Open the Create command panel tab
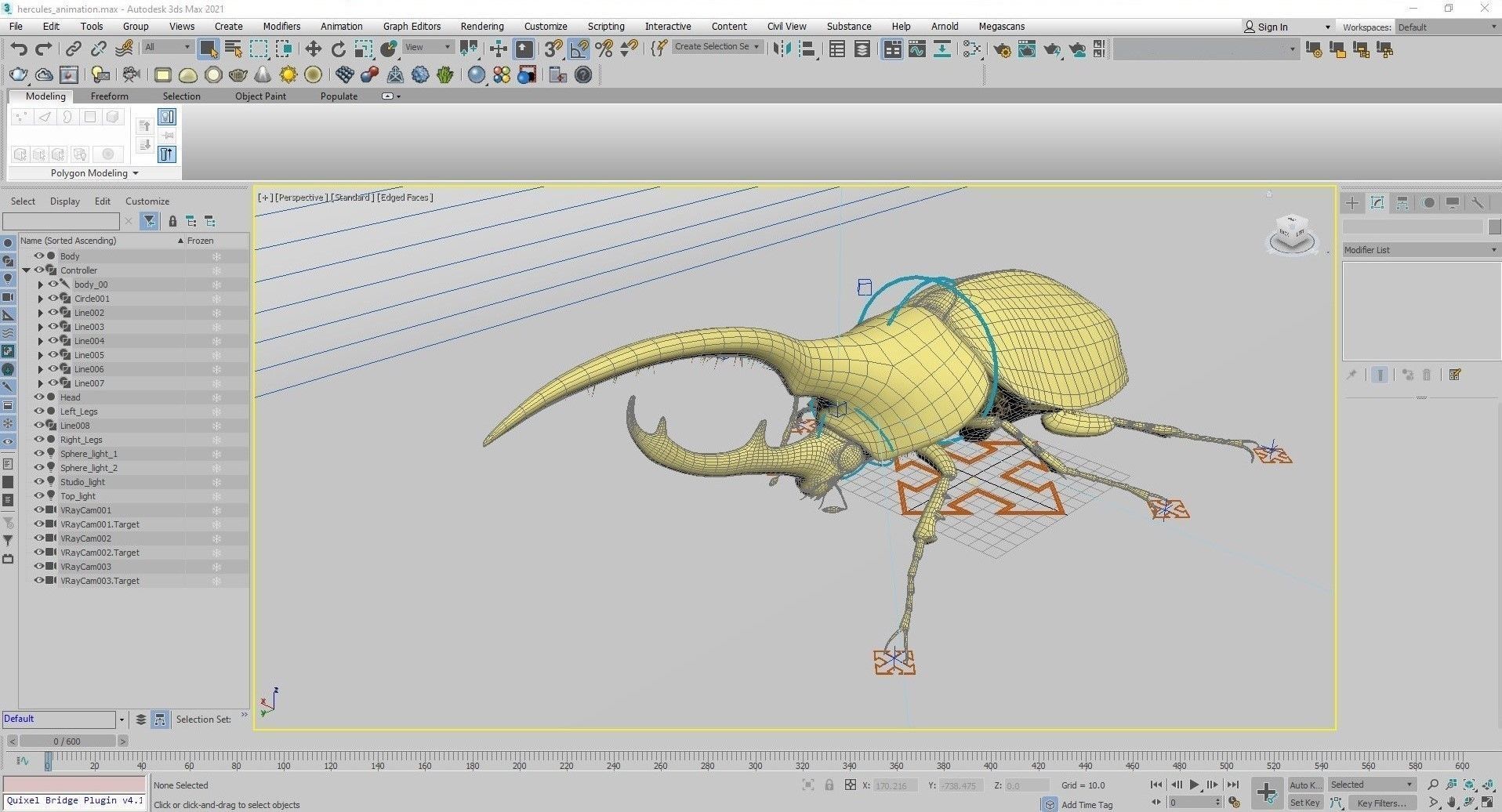The height and width of the screenshot is (812, 1502). click(x=1352, y=203)
